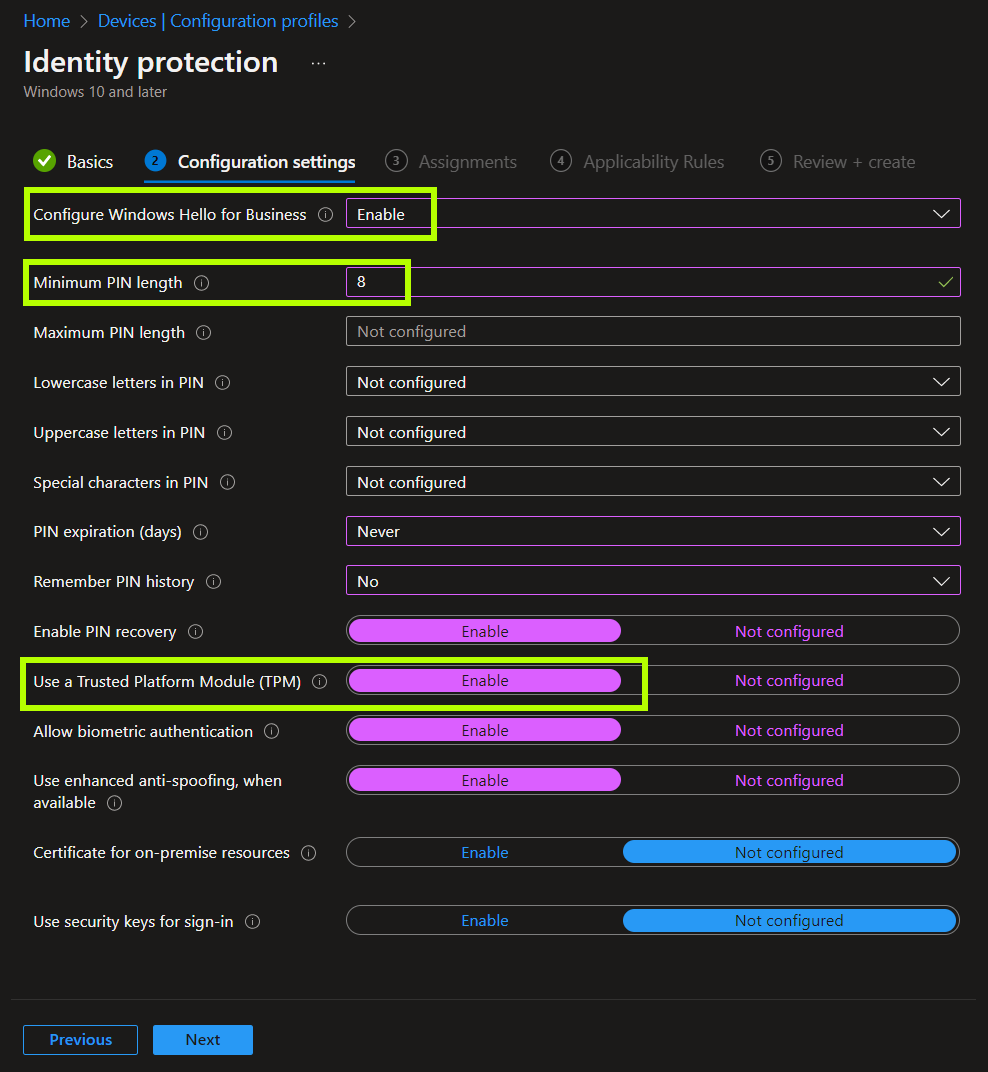Click the Next button
This screenshot has height=1072, width=988.
tap(202, 1040)
